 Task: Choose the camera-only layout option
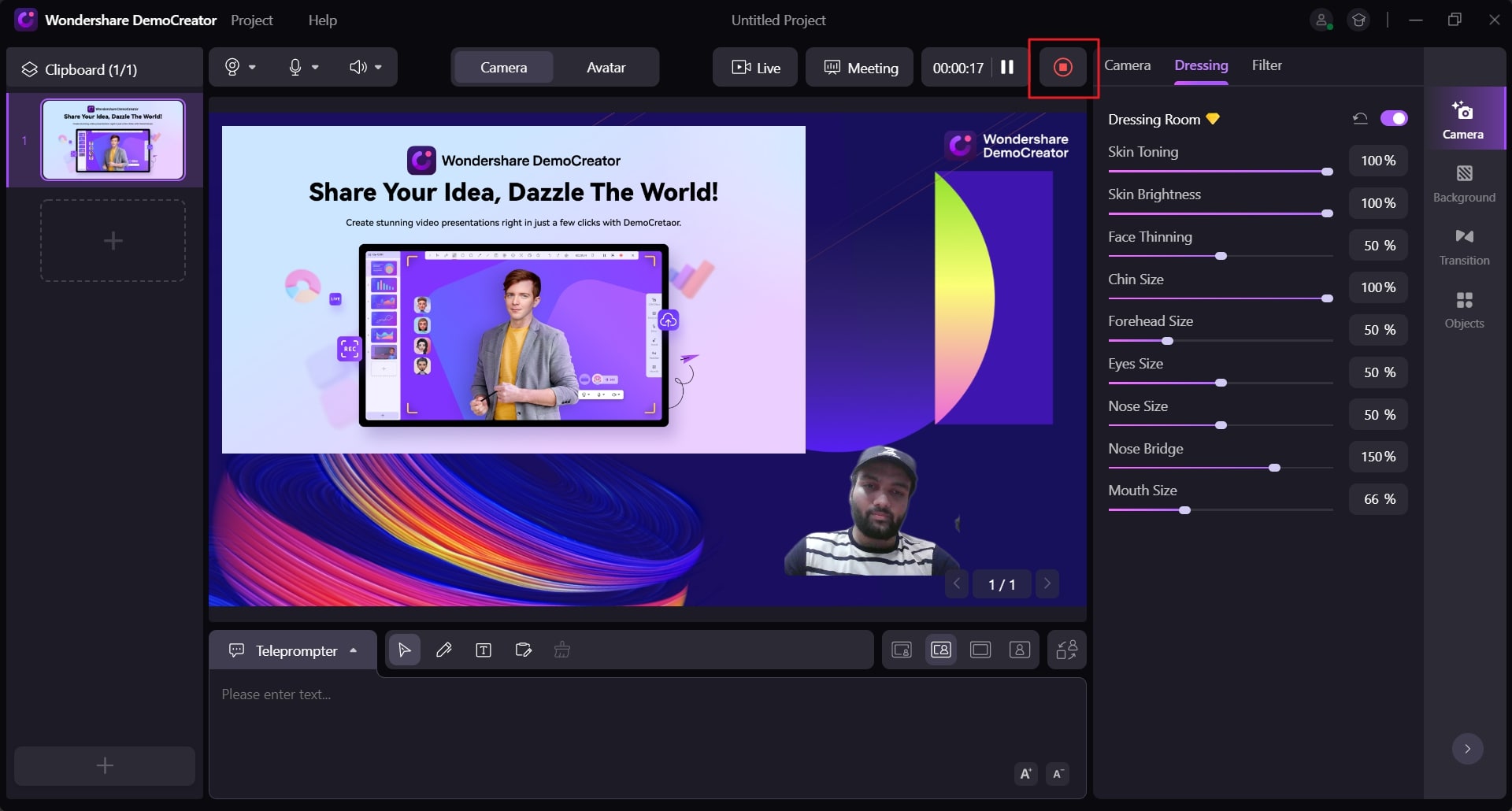(x=1019, y=650)
